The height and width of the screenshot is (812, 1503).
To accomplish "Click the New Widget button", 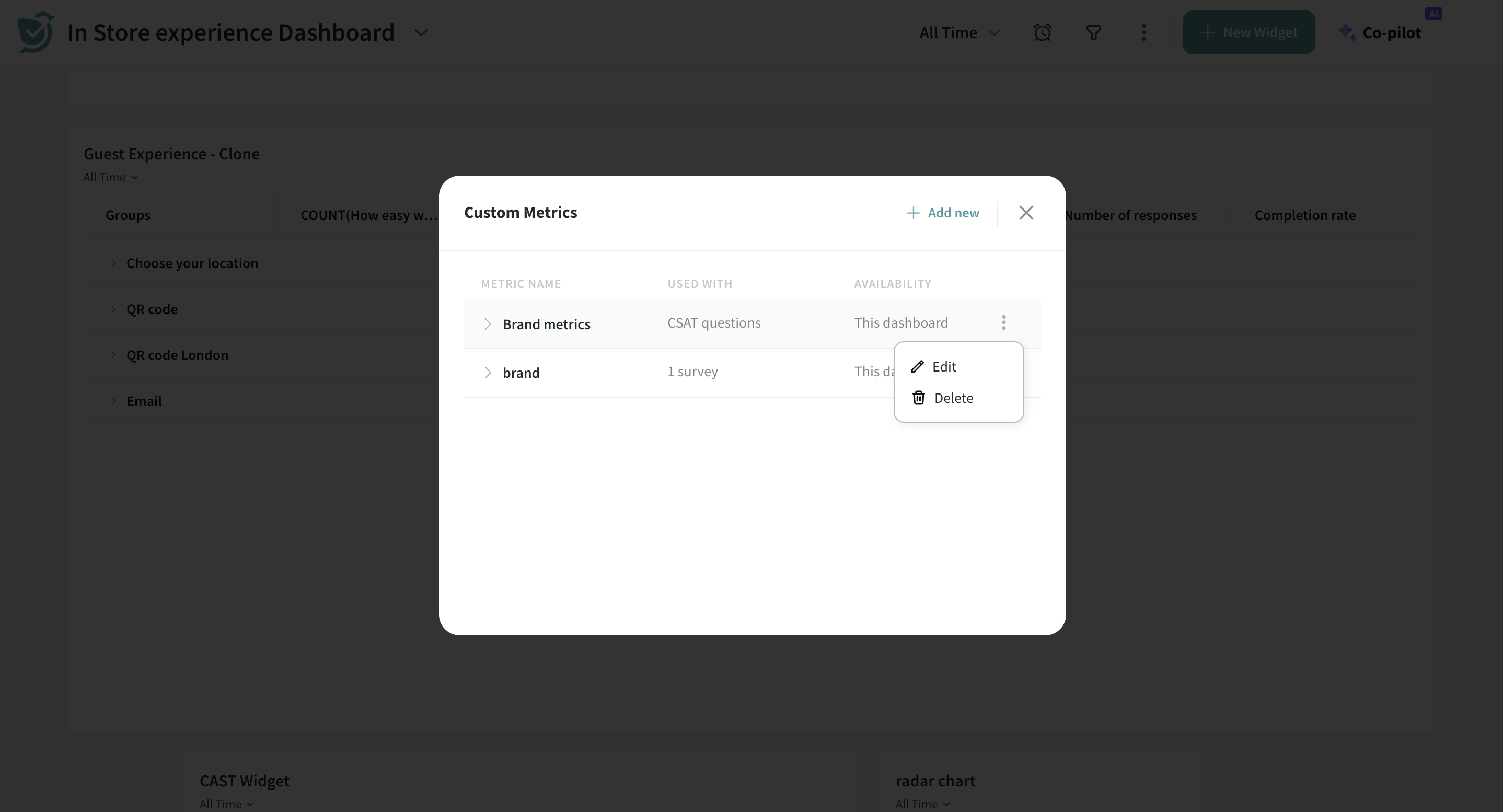I will 1248,33.
